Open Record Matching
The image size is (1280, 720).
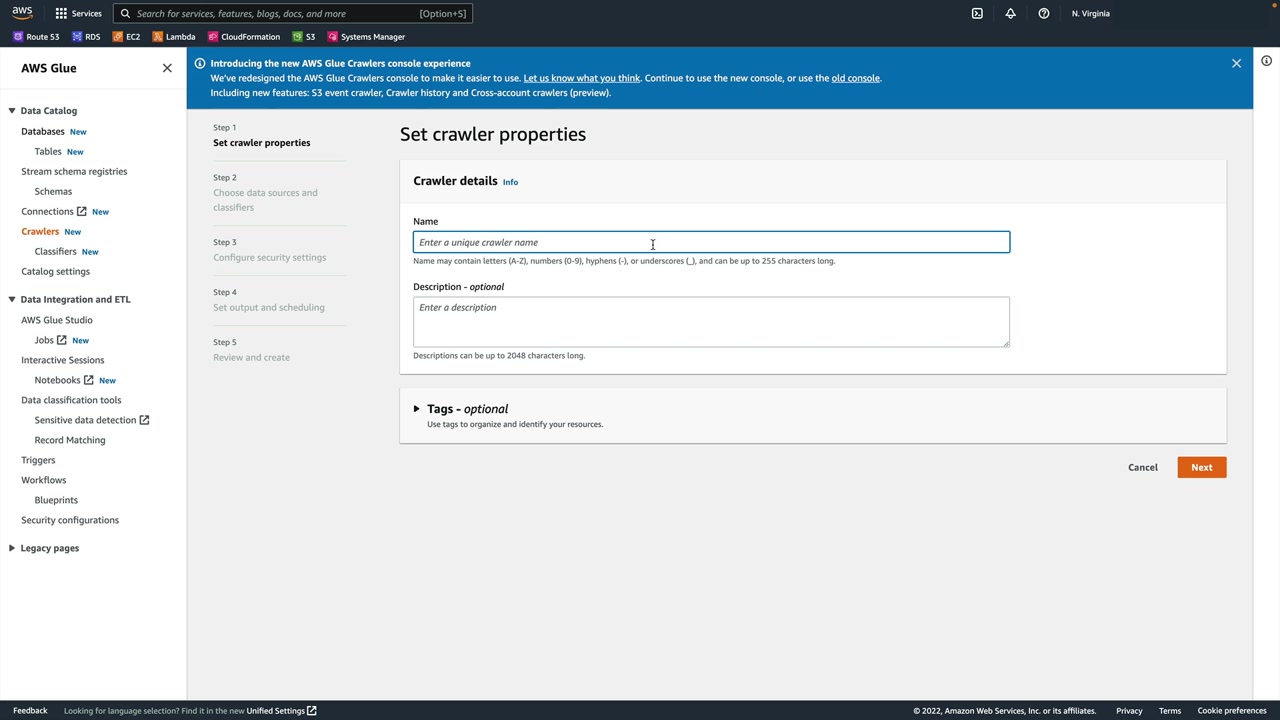69,440
